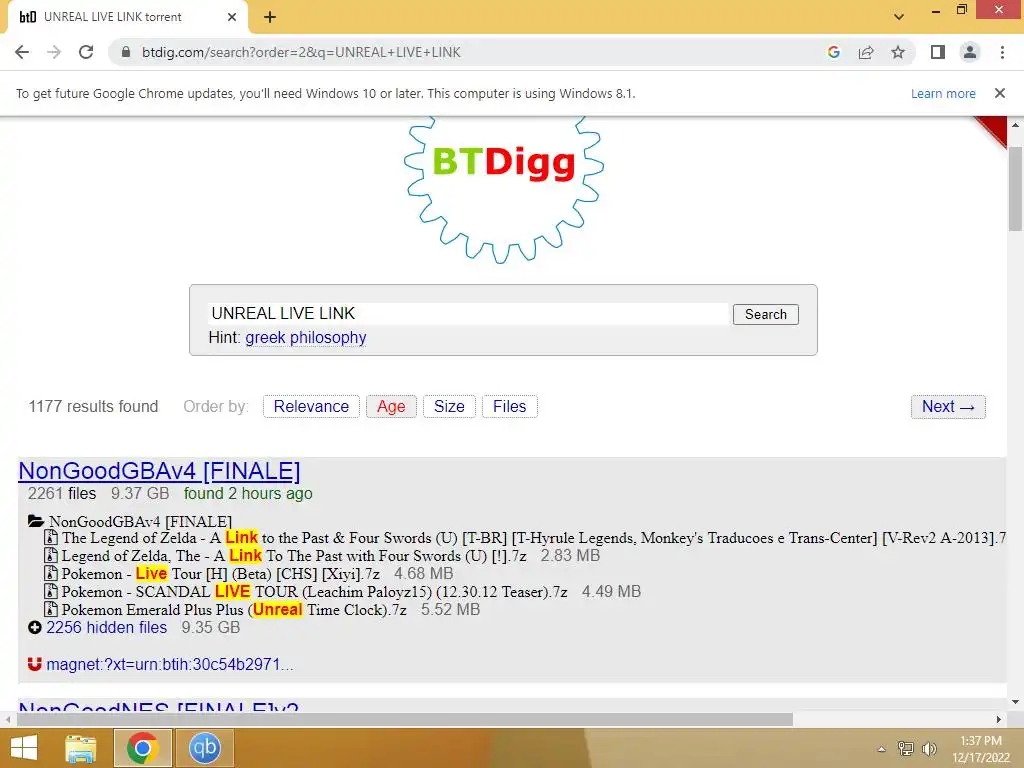The image size is (1024, 768).
Task: Switch to Chrome in the taskbar
Action: pos(142,748)
